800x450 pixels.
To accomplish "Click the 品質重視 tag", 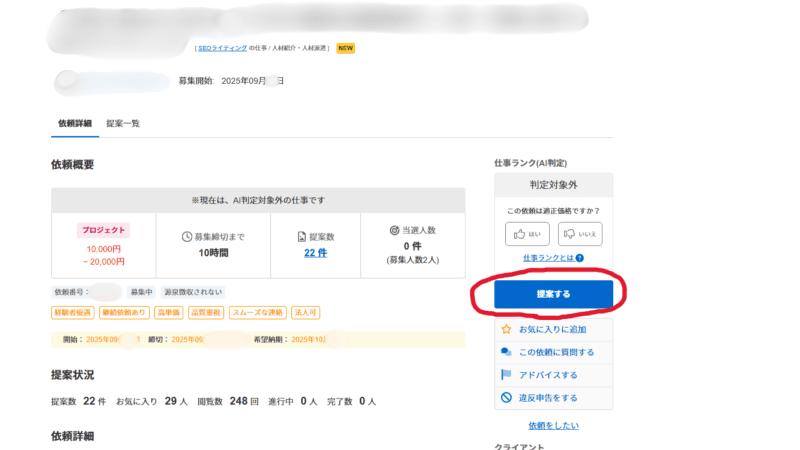I will (x=206, y=312).
